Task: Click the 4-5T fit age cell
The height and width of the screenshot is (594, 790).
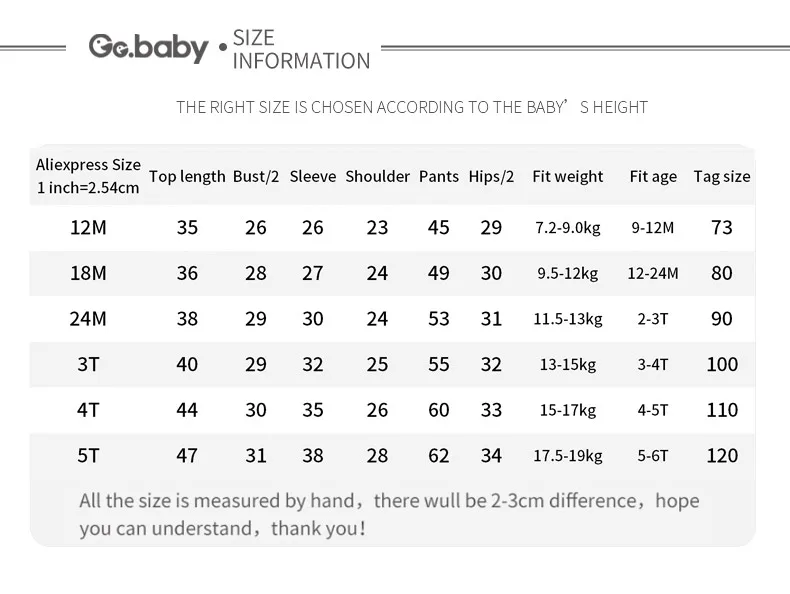Action: click(653, 410)
